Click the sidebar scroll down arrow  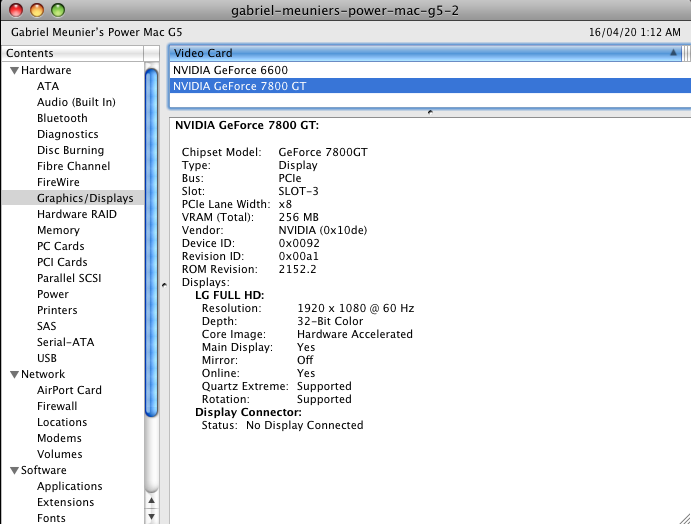tap(152, 516)
